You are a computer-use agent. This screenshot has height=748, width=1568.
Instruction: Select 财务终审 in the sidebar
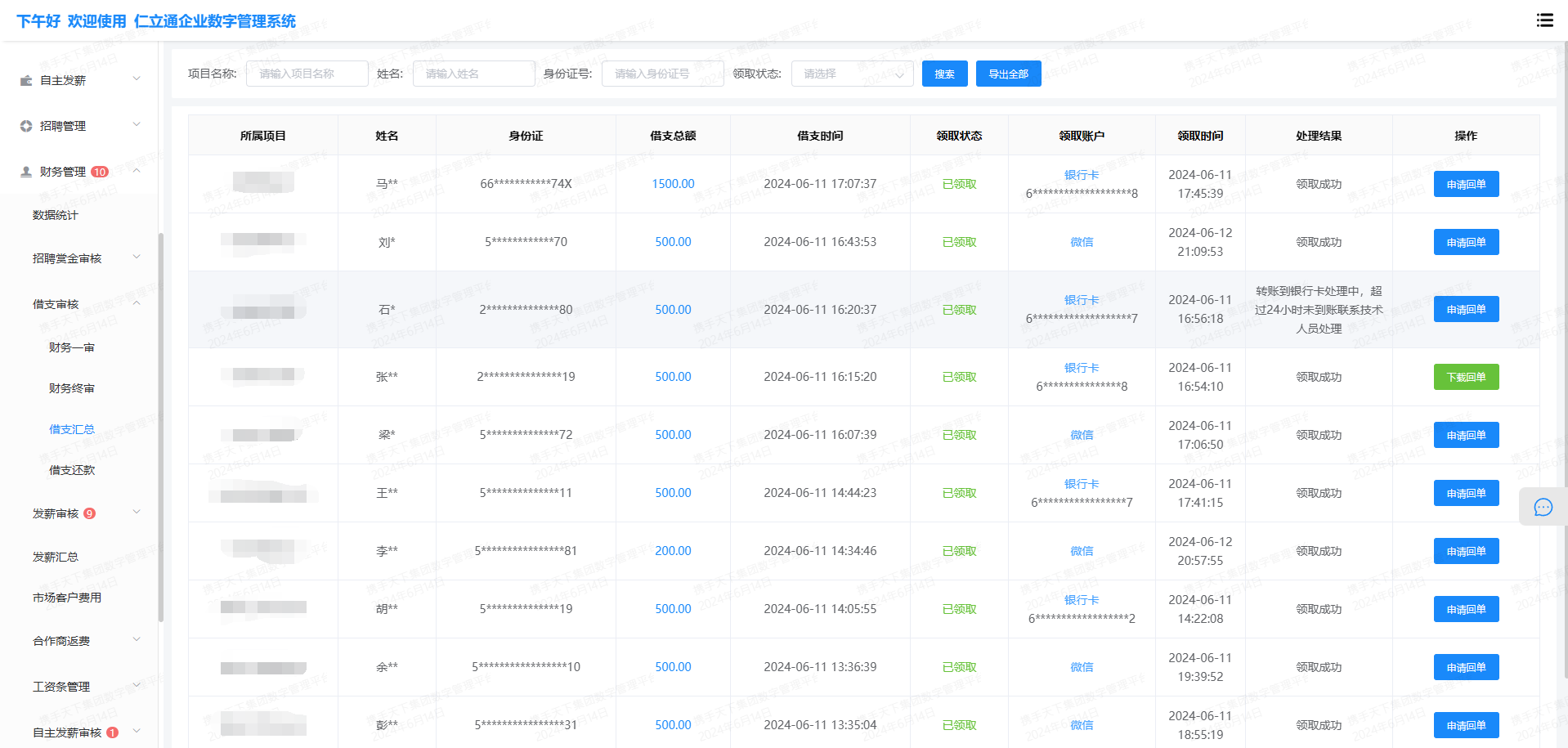72,388
